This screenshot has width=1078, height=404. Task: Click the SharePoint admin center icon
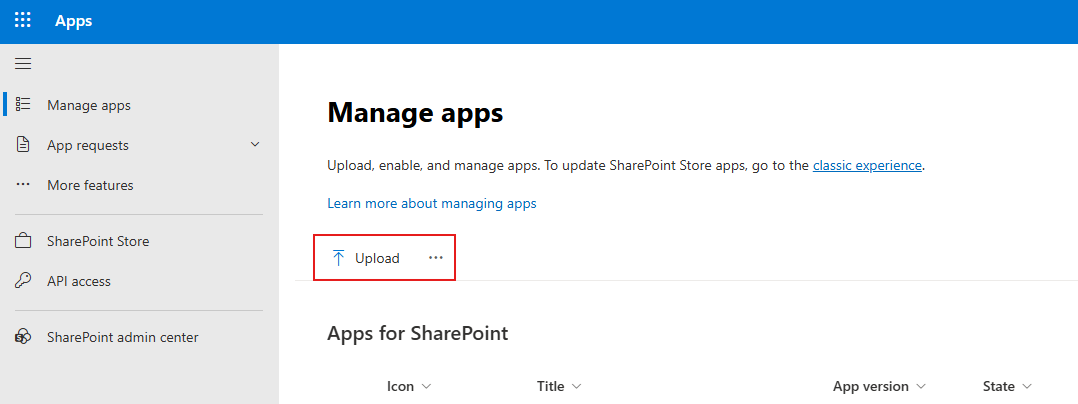(x=23, y=338)
